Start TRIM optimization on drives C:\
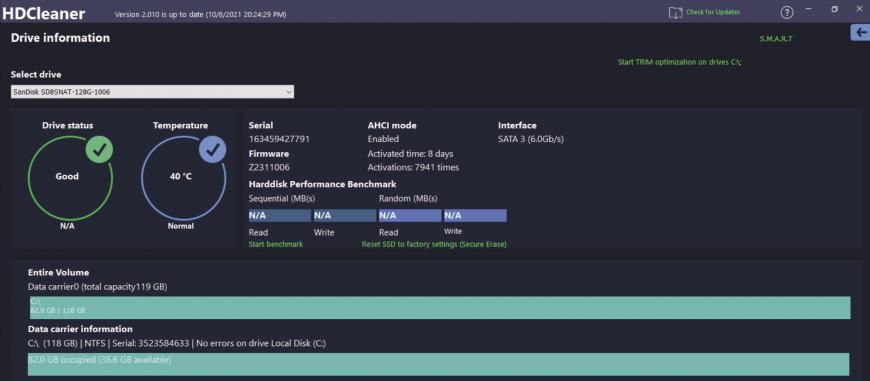 tap(680, 62)
